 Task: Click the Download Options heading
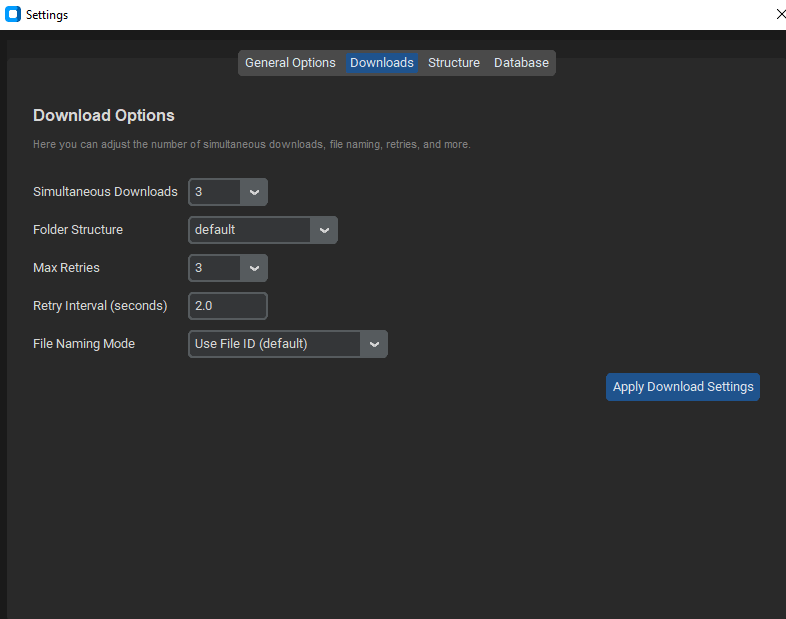[104, 115]
